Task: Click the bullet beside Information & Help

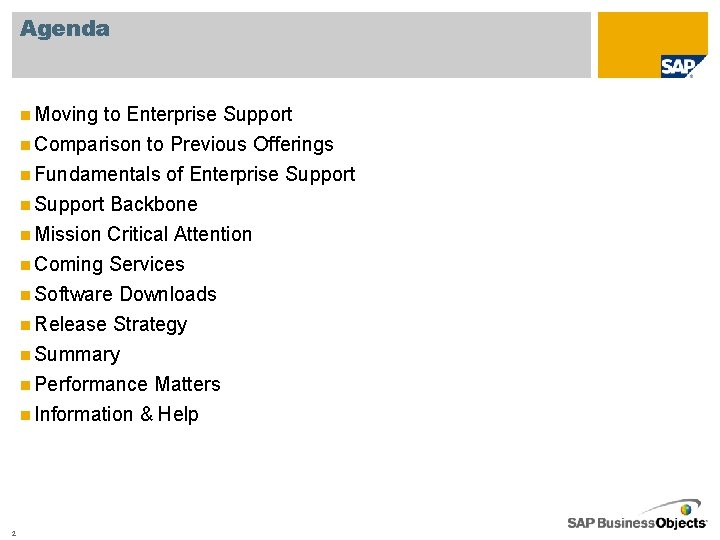Action: pos(24,415)
